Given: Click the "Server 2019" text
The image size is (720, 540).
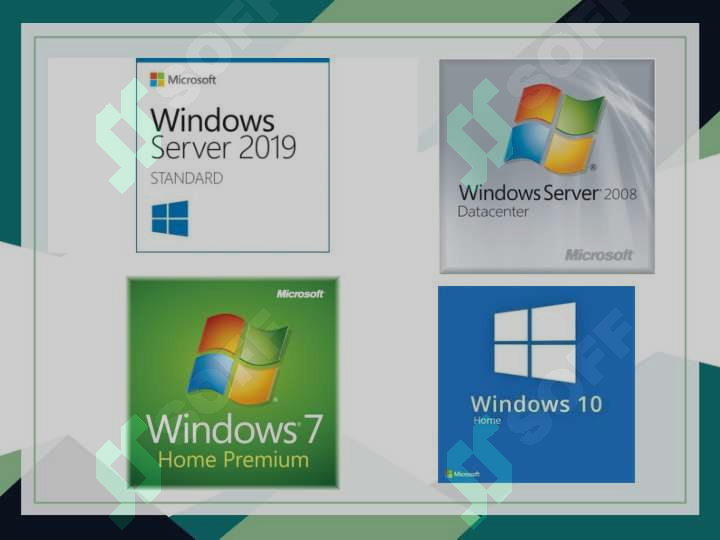Looking at the screenshot, I should point(223,147).
